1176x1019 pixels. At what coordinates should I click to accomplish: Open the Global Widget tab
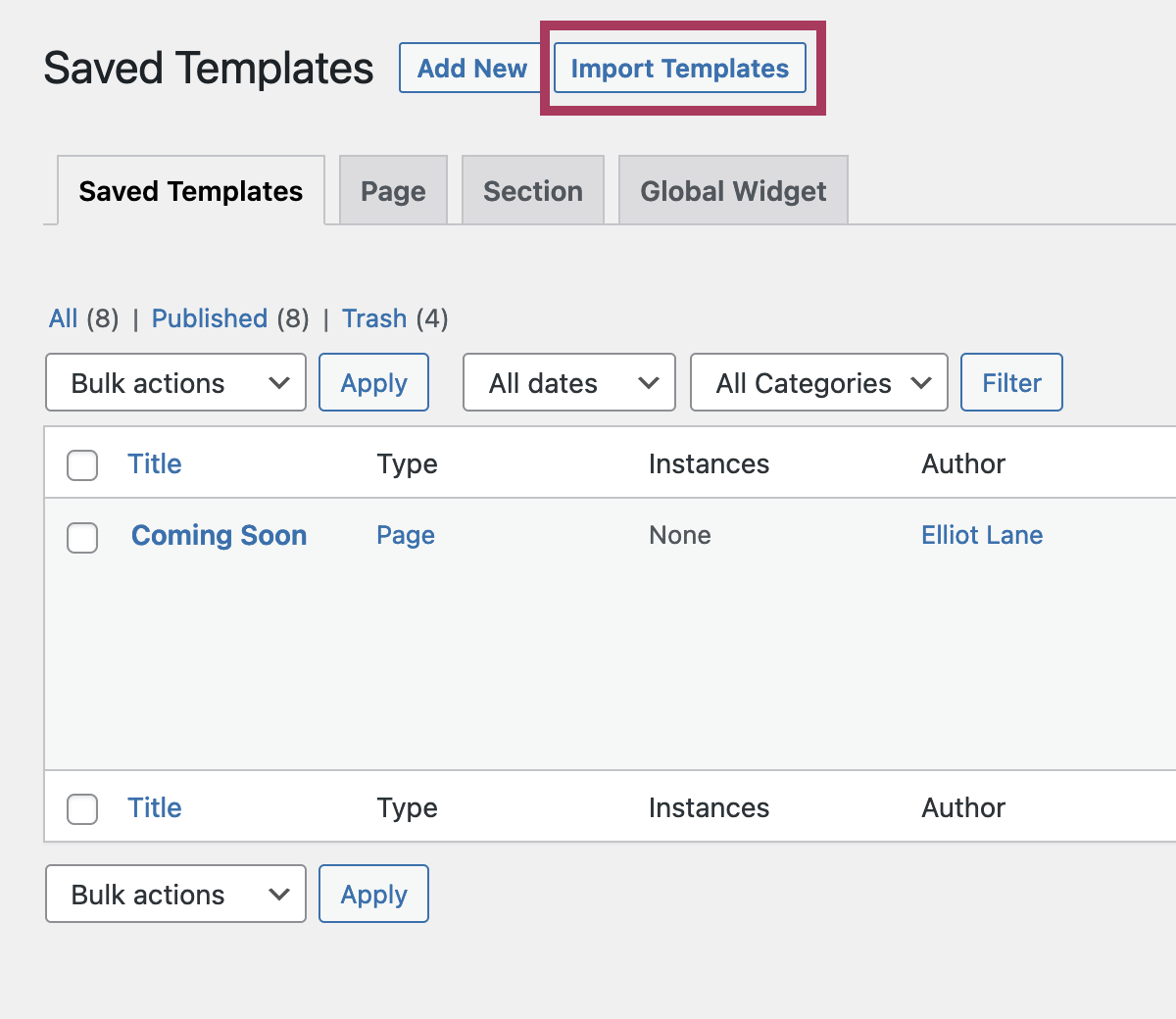[x=732, y=190]
